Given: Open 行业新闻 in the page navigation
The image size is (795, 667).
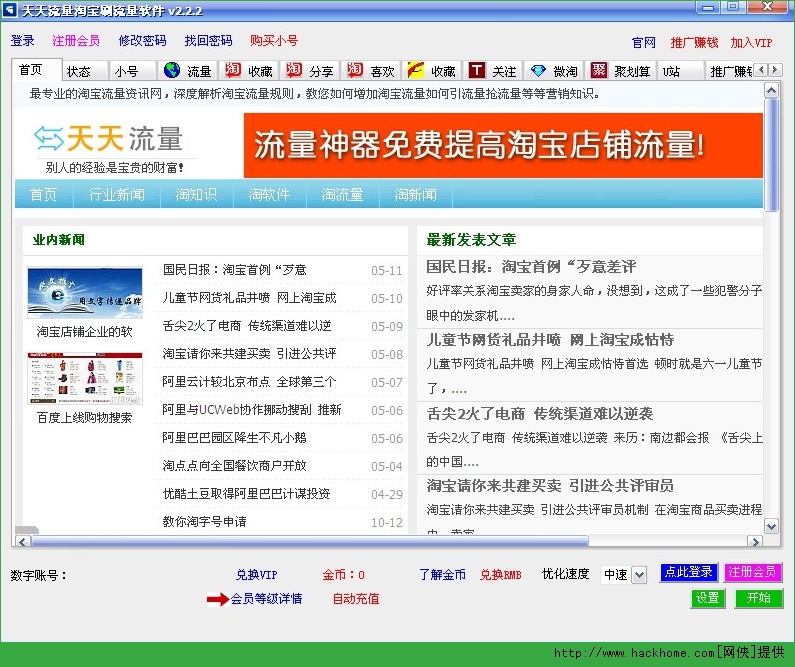Looking at the screenshot, I should pos(117,194).
